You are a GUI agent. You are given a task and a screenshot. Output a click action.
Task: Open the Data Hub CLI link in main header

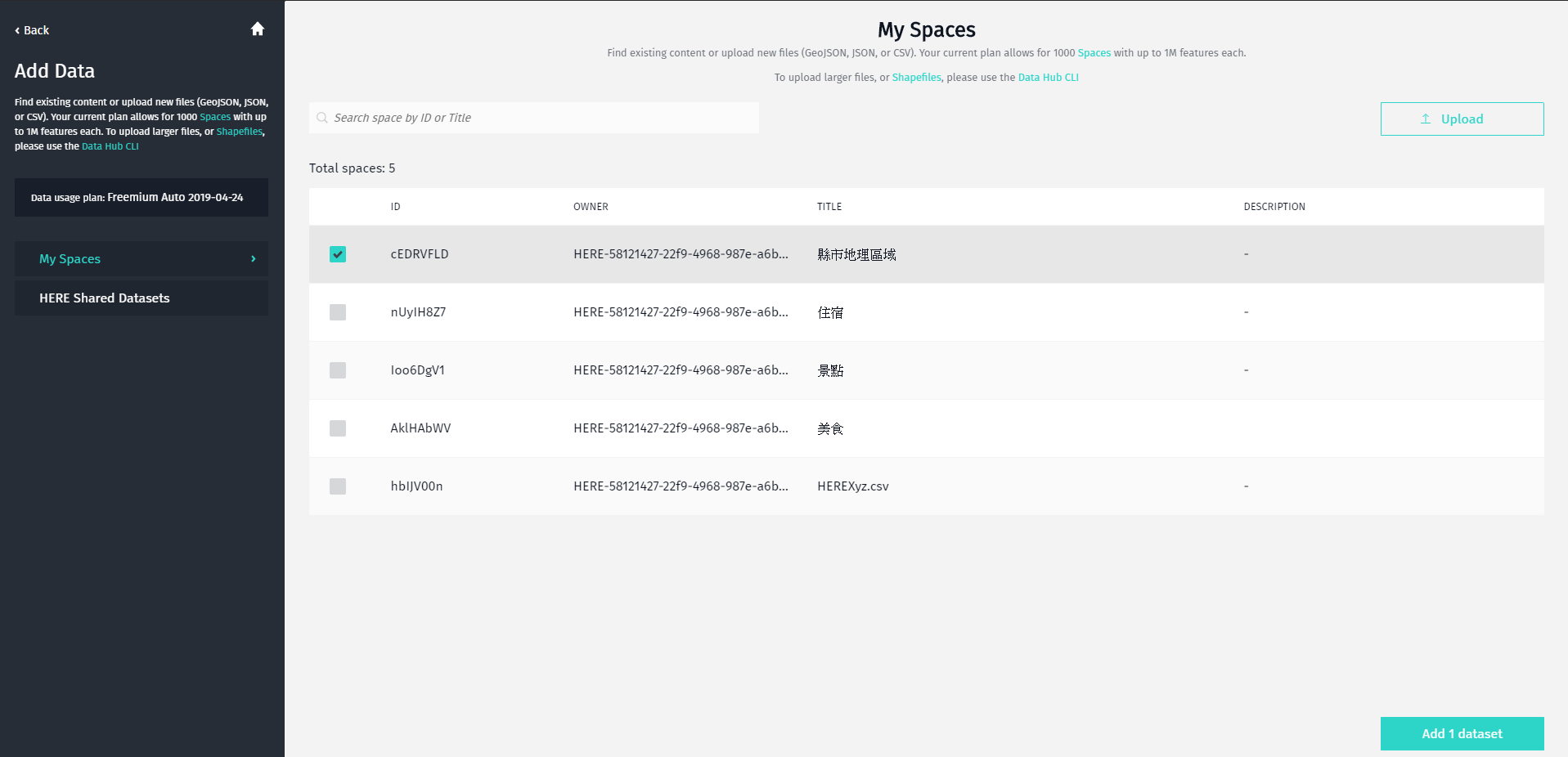click(1048, 78)
